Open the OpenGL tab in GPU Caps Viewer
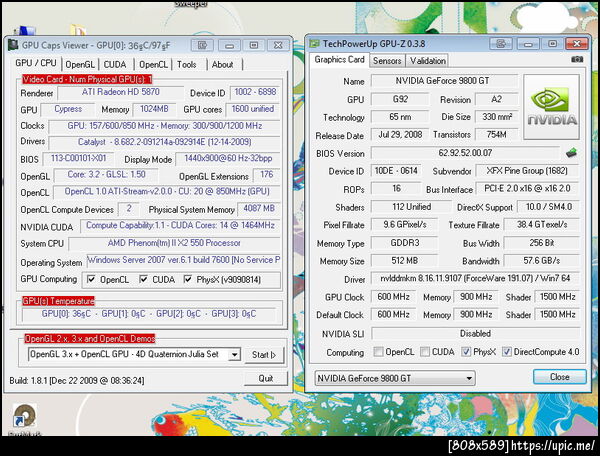The width and height of the screenshot is (600, 456). click(80, 64)
